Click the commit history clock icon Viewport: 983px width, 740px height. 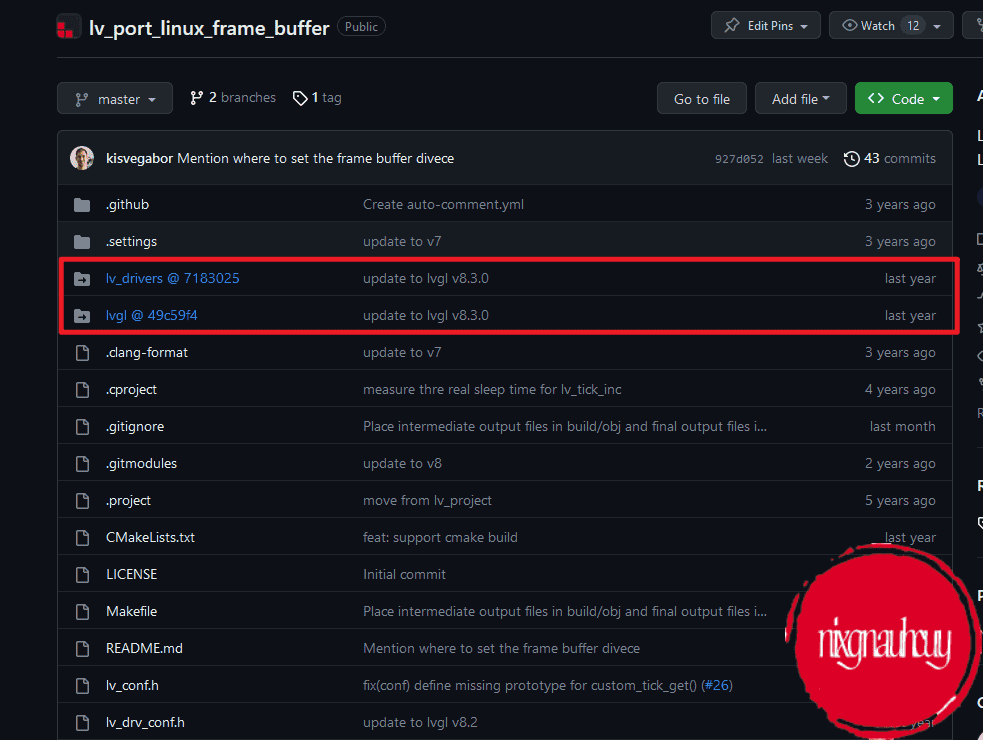pos(851,159)
